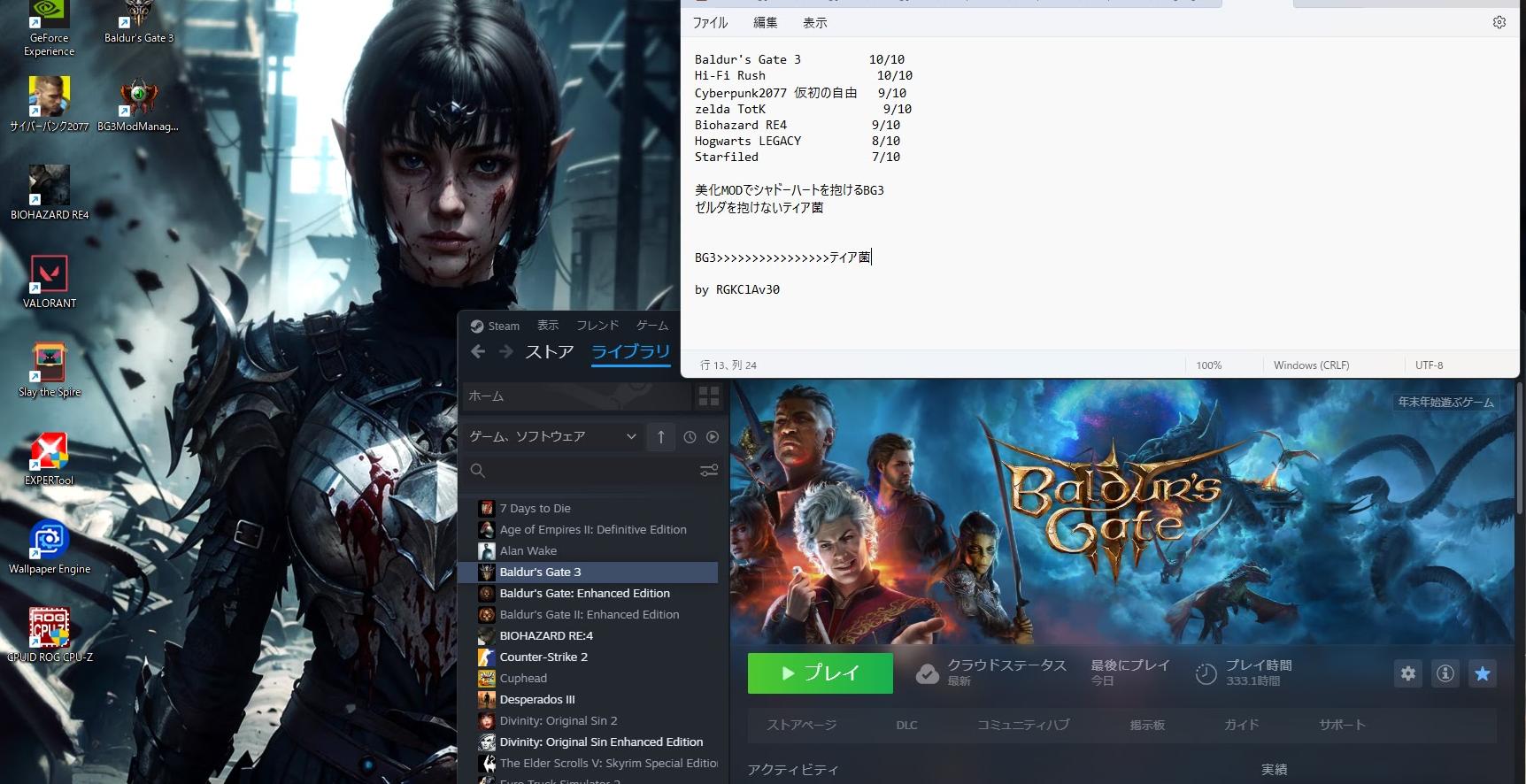The image size is (1526, 784).
Task: Select Cuphead in library list
Action: pos(589,678)
